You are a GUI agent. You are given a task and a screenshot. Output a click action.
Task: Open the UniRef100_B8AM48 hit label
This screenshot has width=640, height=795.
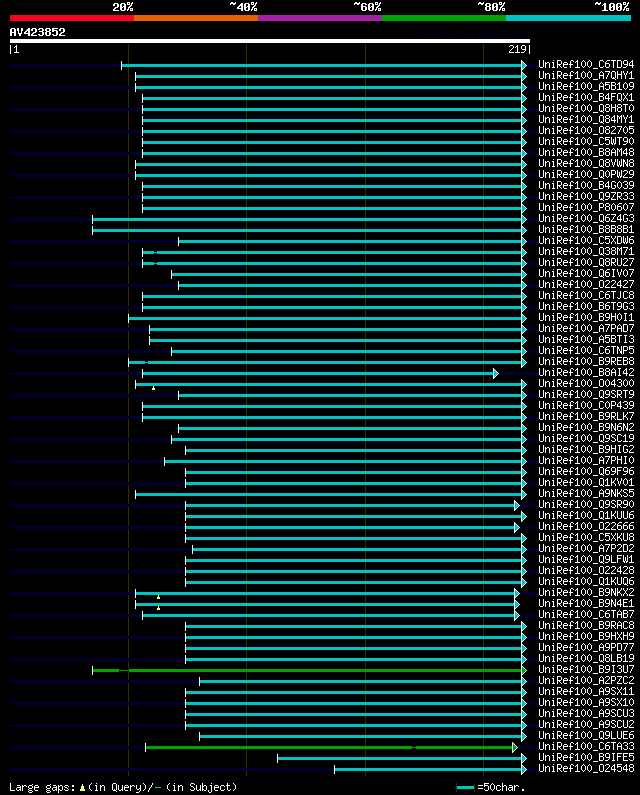[x=586, y=153]
